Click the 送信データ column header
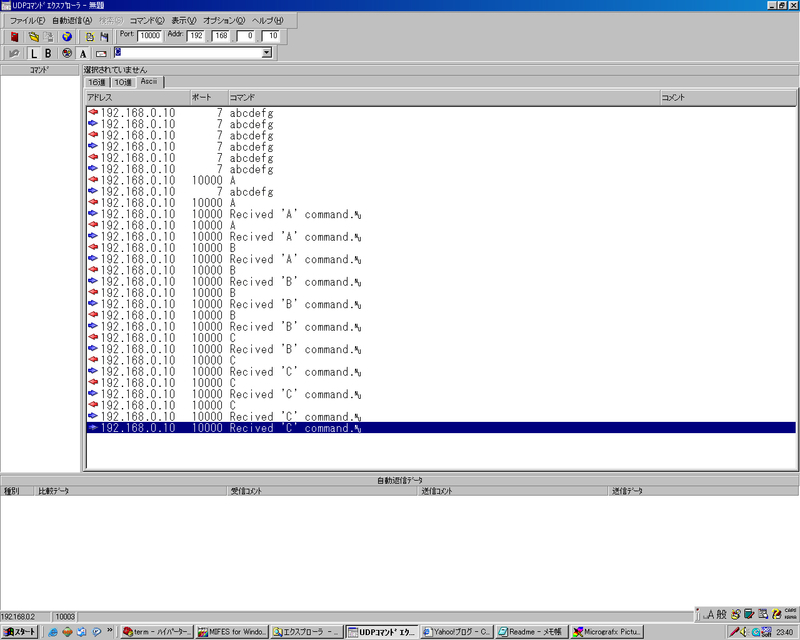The image size is (800, 640). coord(704,491)
